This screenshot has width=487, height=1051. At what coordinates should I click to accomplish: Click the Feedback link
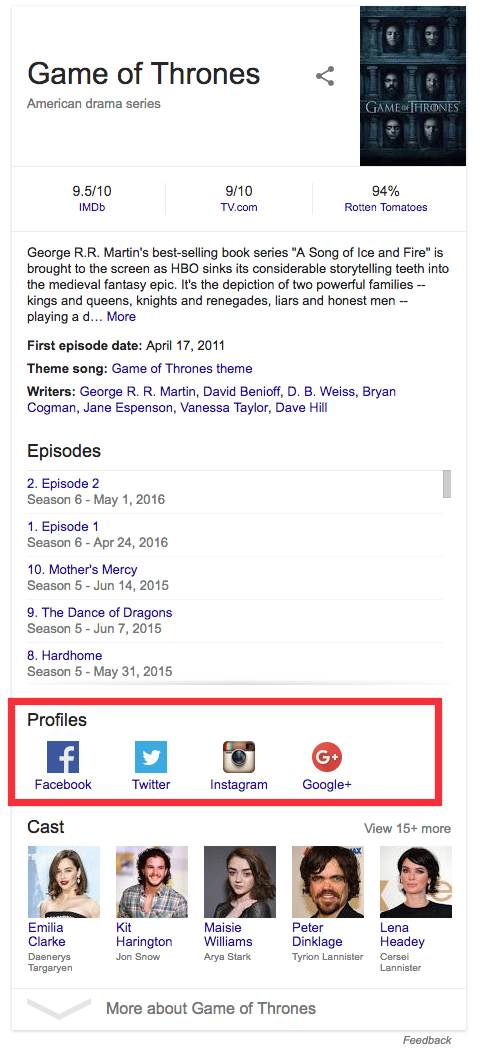(427, 1040)
